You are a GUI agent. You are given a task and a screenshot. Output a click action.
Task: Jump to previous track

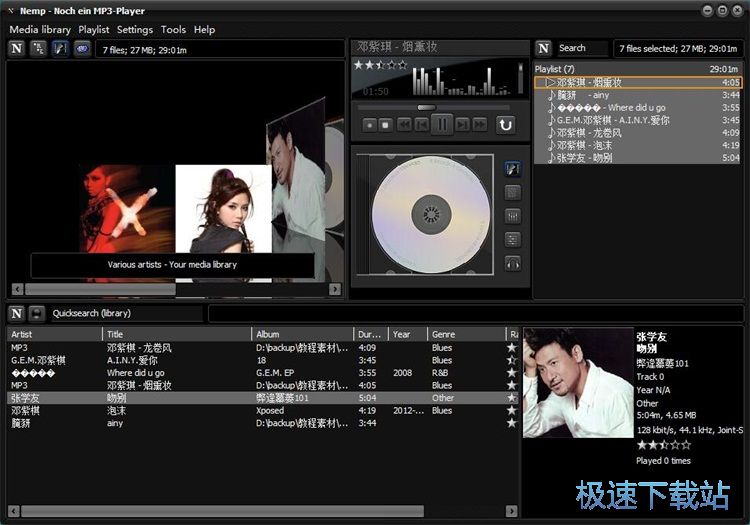[421, 125]
